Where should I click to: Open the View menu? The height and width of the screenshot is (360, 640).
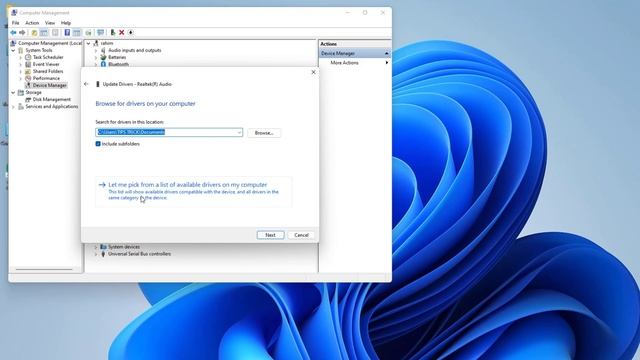coord(50,23)
